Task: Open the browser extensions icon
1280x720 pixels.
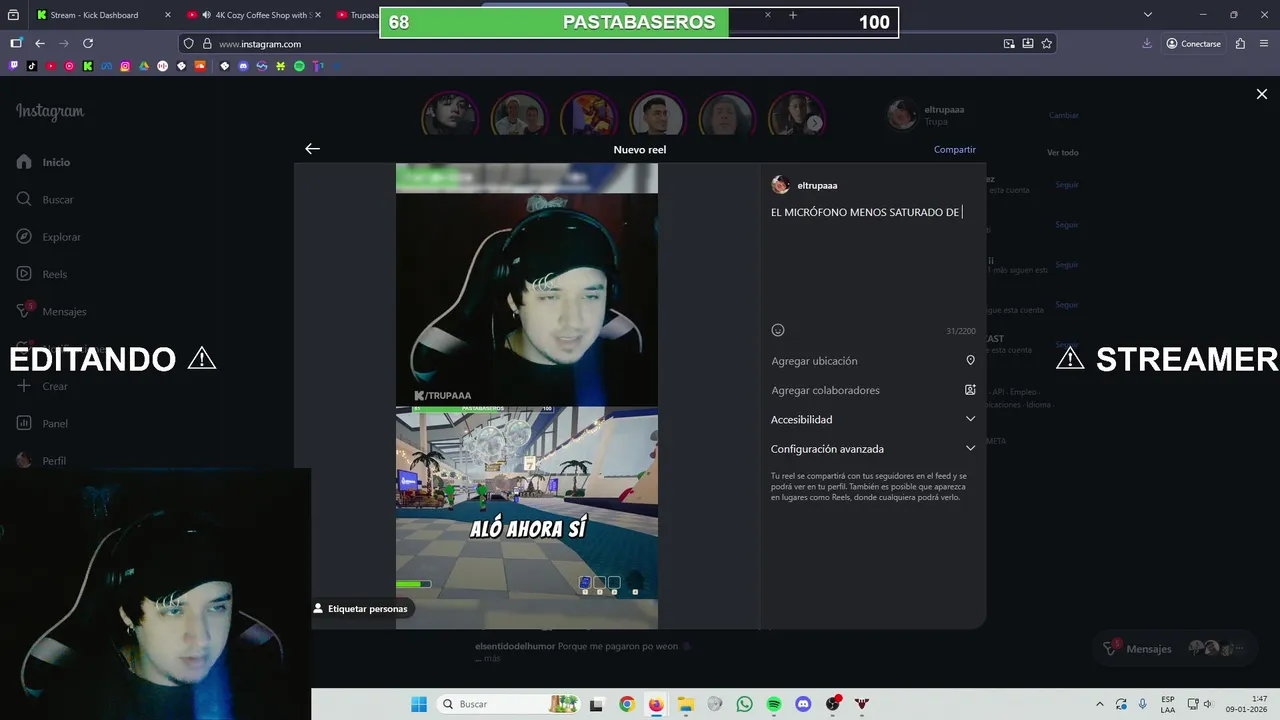Action: point(1240,44)
